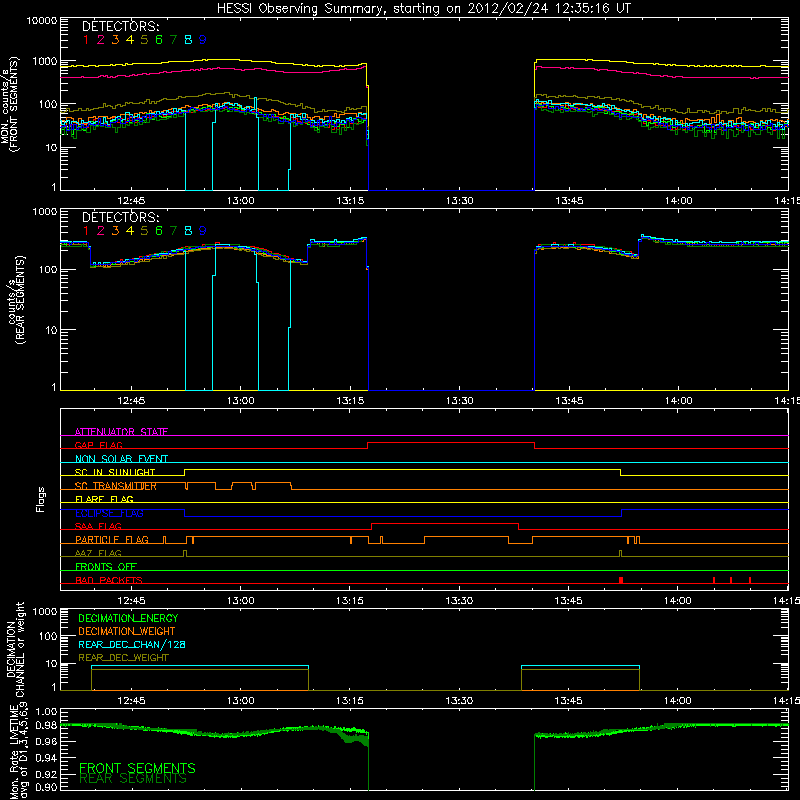Click the 13:00 tick label under the rear segments panel
The height and width of the screenshot is (800, 800).
point(240,401)
